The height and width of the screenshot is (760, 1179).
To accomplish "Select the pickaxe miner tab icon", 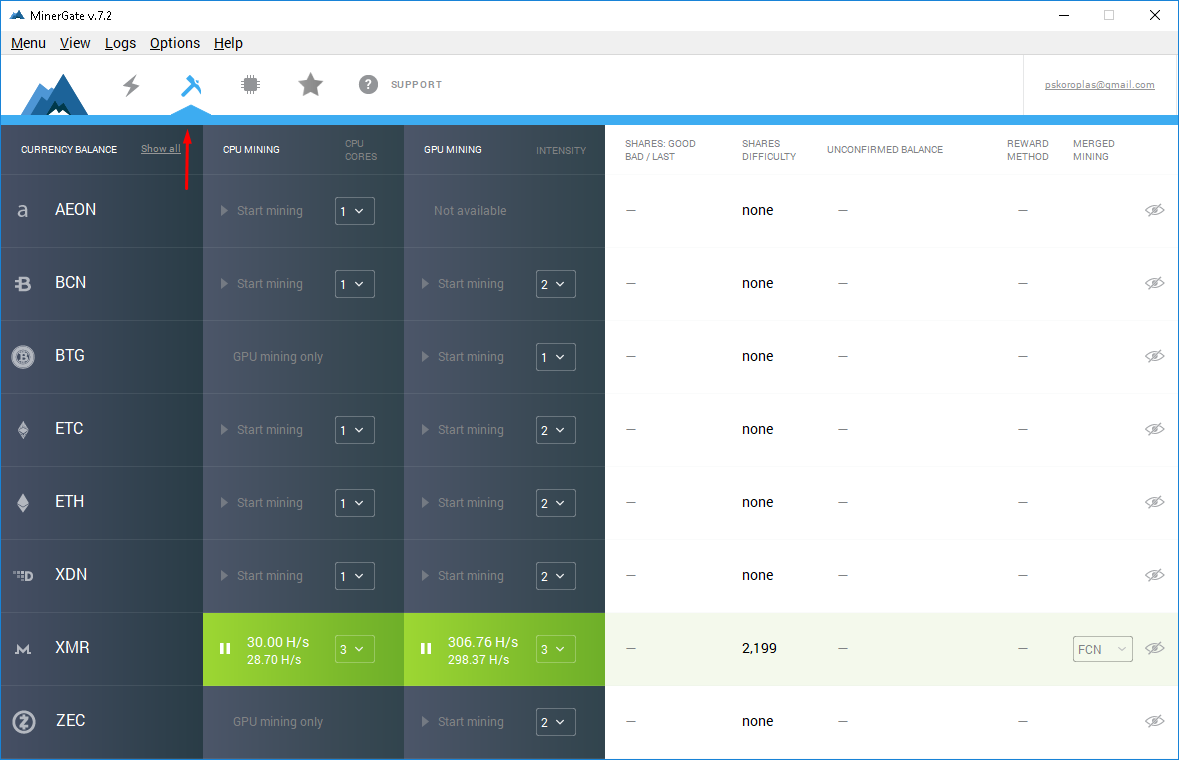I will [191, 85].
